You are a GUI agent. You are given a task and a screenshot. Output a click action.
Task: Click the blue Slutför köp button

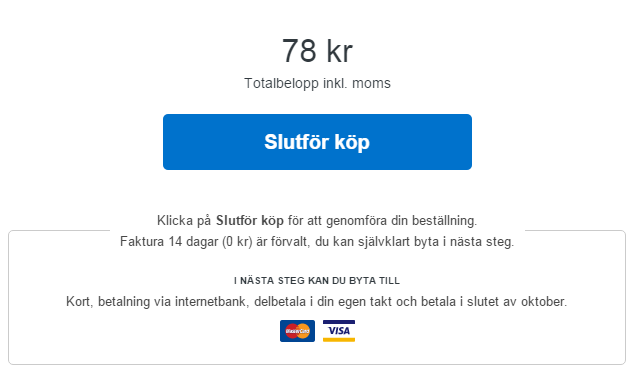click(x=317, y=142)
